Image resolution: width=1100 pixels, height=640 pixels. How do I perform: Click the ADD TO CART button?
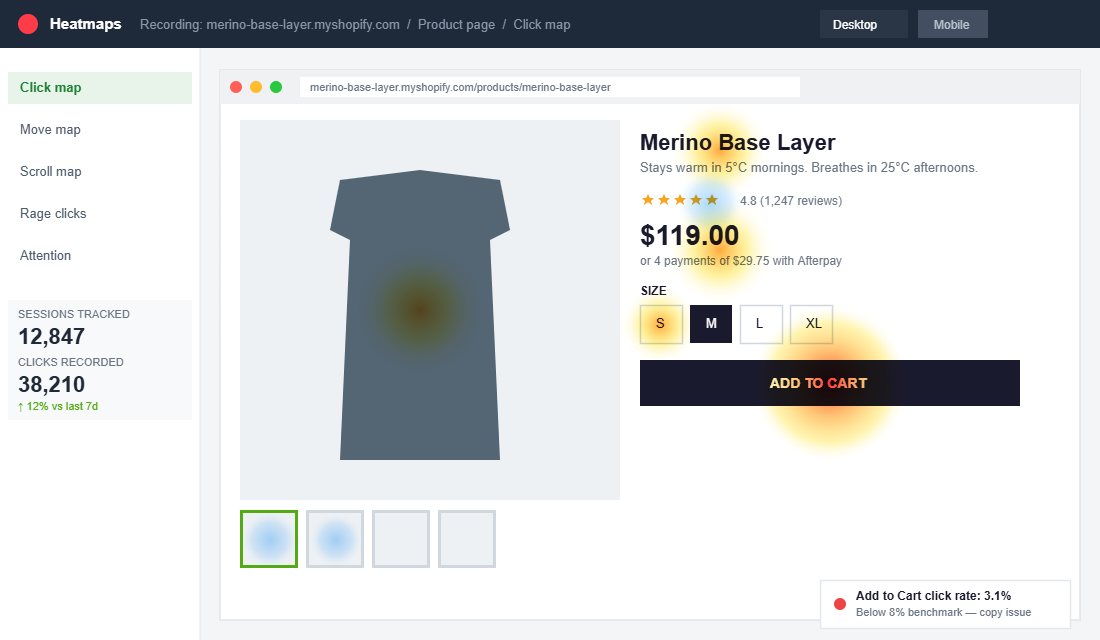tap(829, 382)
